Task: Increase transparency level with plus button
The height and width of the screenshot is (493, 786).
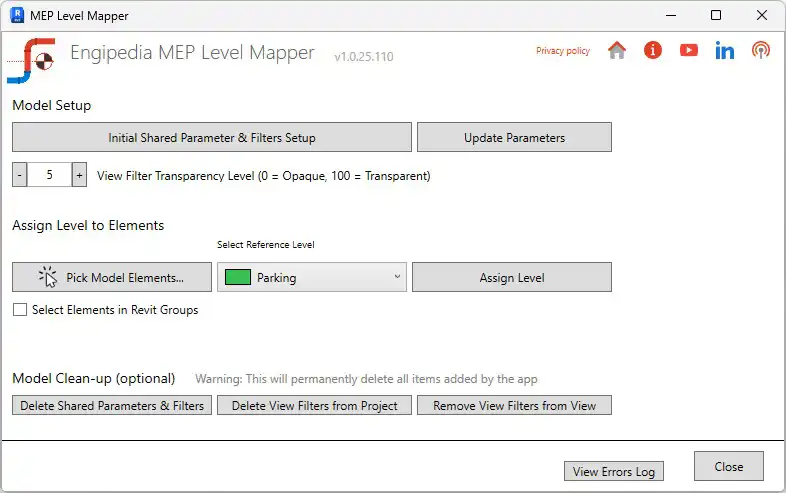Action: [x=79, y=175]
